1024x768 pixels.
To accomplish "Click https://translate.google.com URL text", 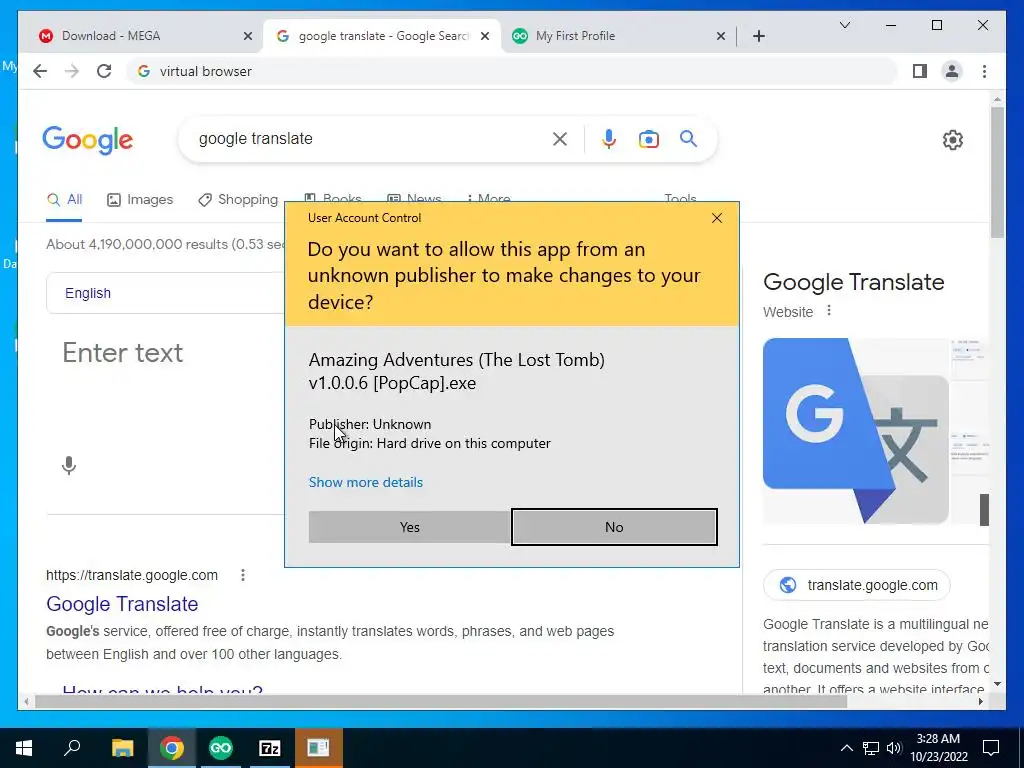I will point(132,575).
